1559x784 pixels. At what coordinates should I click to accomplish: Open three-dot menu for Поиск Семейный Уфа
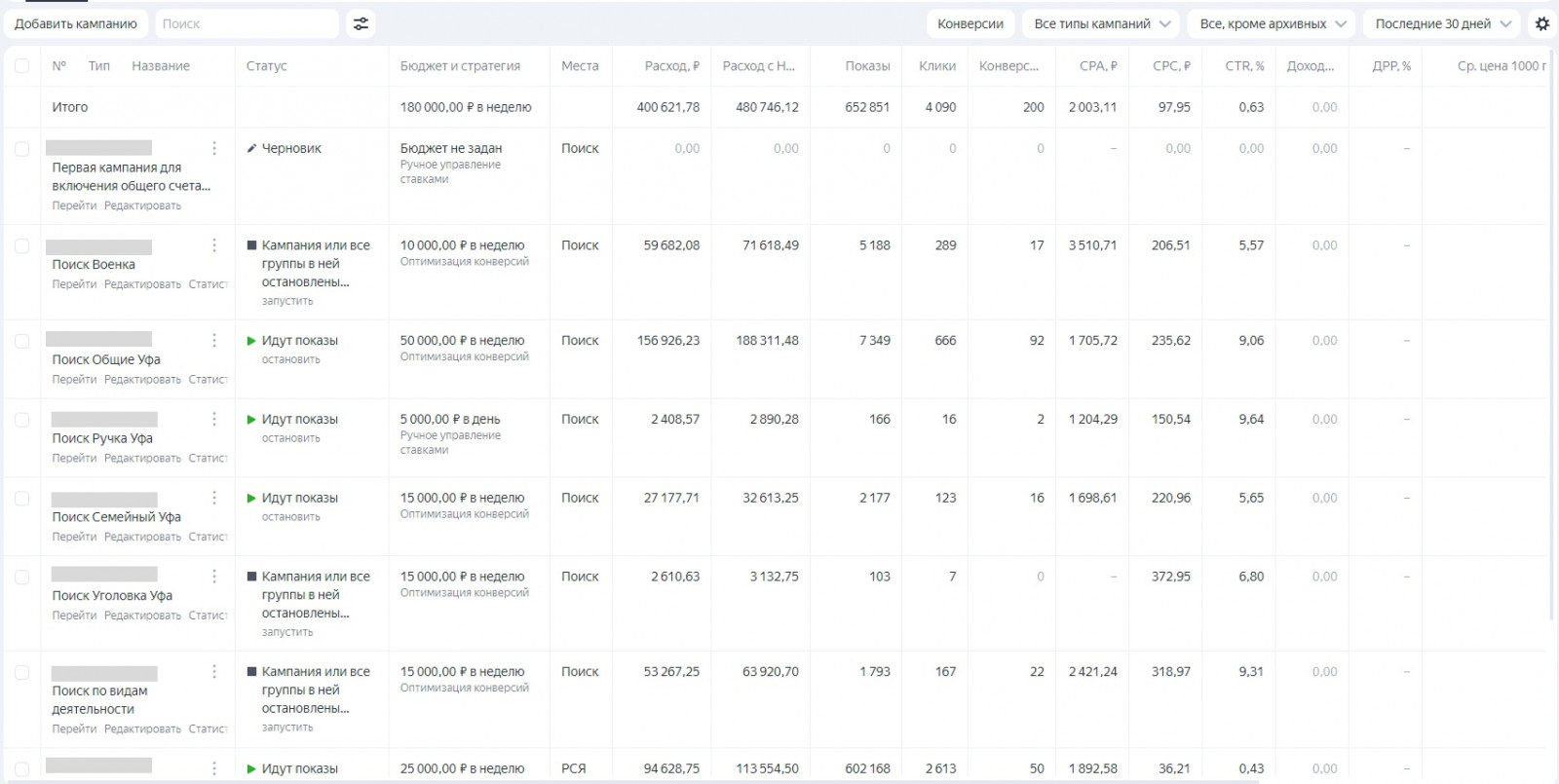(214, 498)
